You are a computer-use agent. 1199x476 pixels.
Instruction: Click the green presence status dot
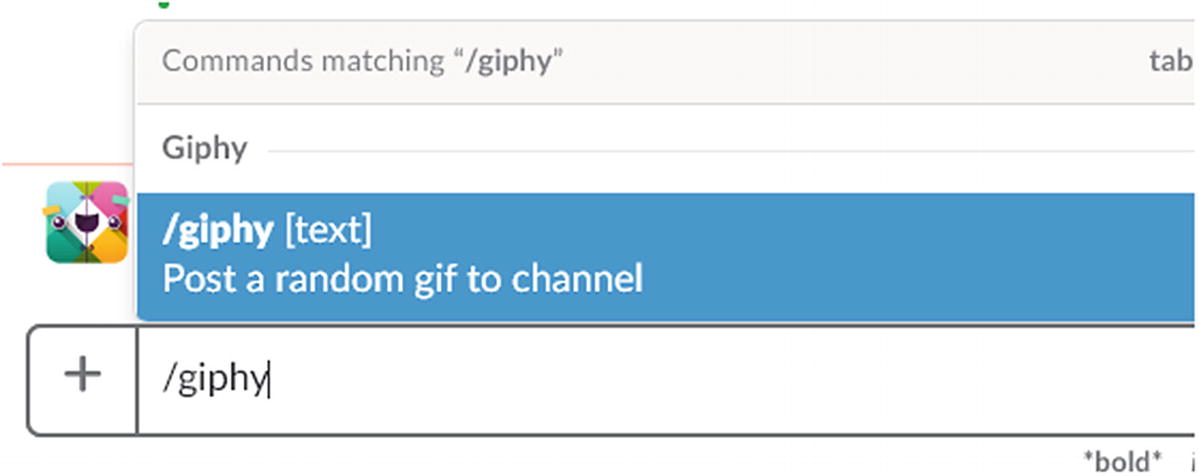click(x=164, y=4)
